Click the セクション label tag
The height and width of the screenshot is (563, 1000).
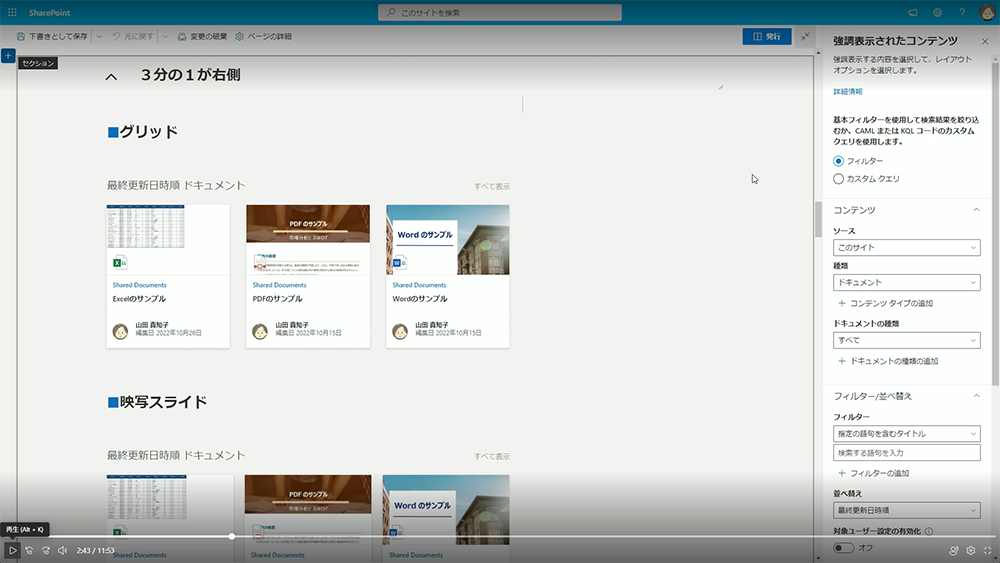point(38,63)
